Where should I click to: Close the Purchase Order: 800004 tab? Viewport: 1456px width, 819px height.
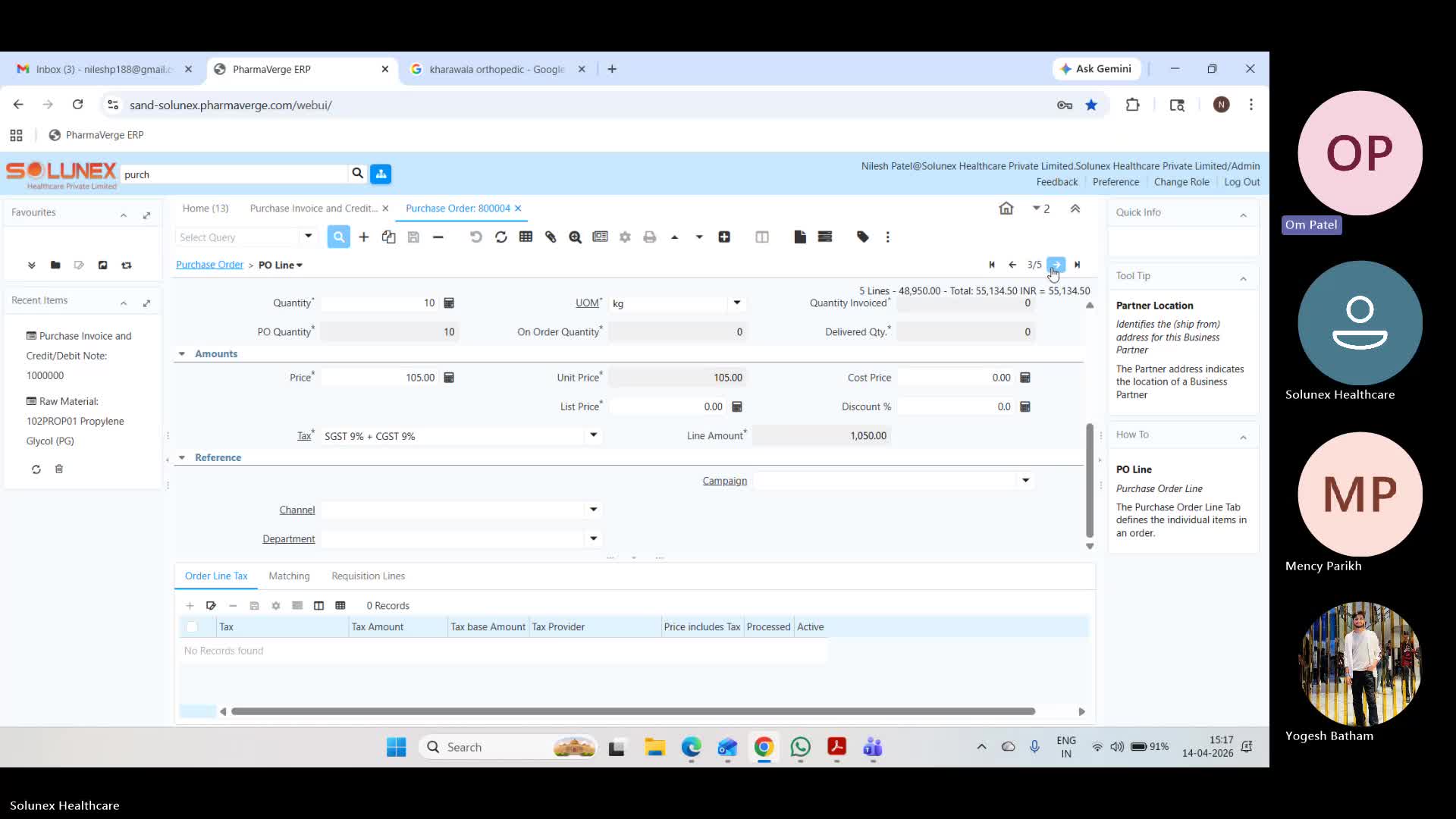pos(518,209)
